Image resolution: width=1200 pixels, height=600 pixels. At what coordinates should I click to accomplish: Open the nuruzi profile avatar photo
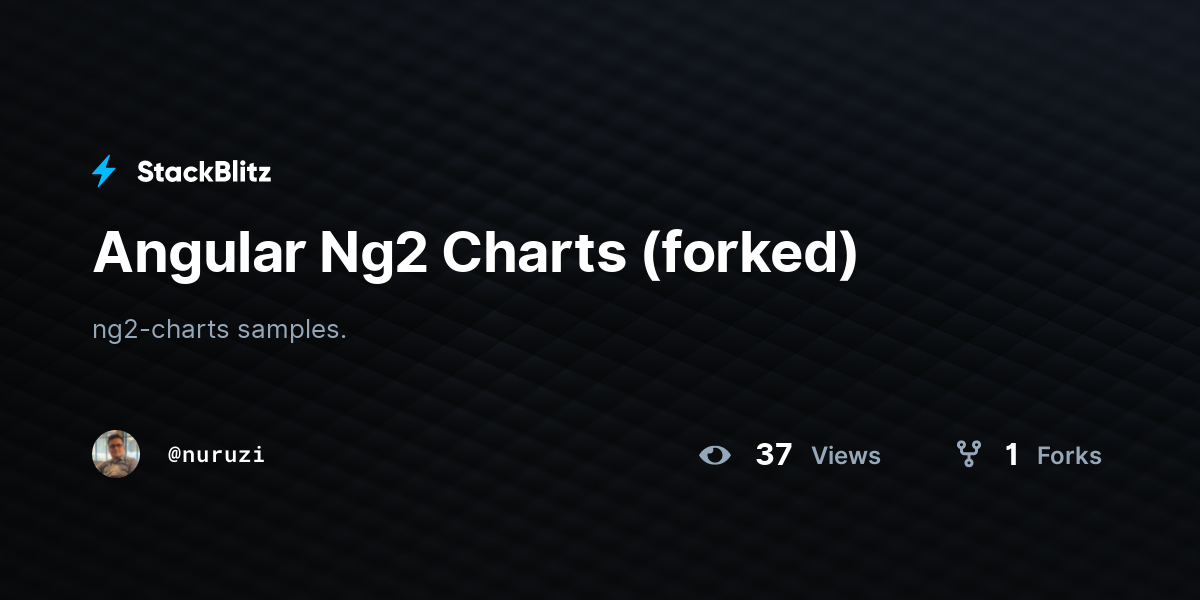tap(116, 454)
